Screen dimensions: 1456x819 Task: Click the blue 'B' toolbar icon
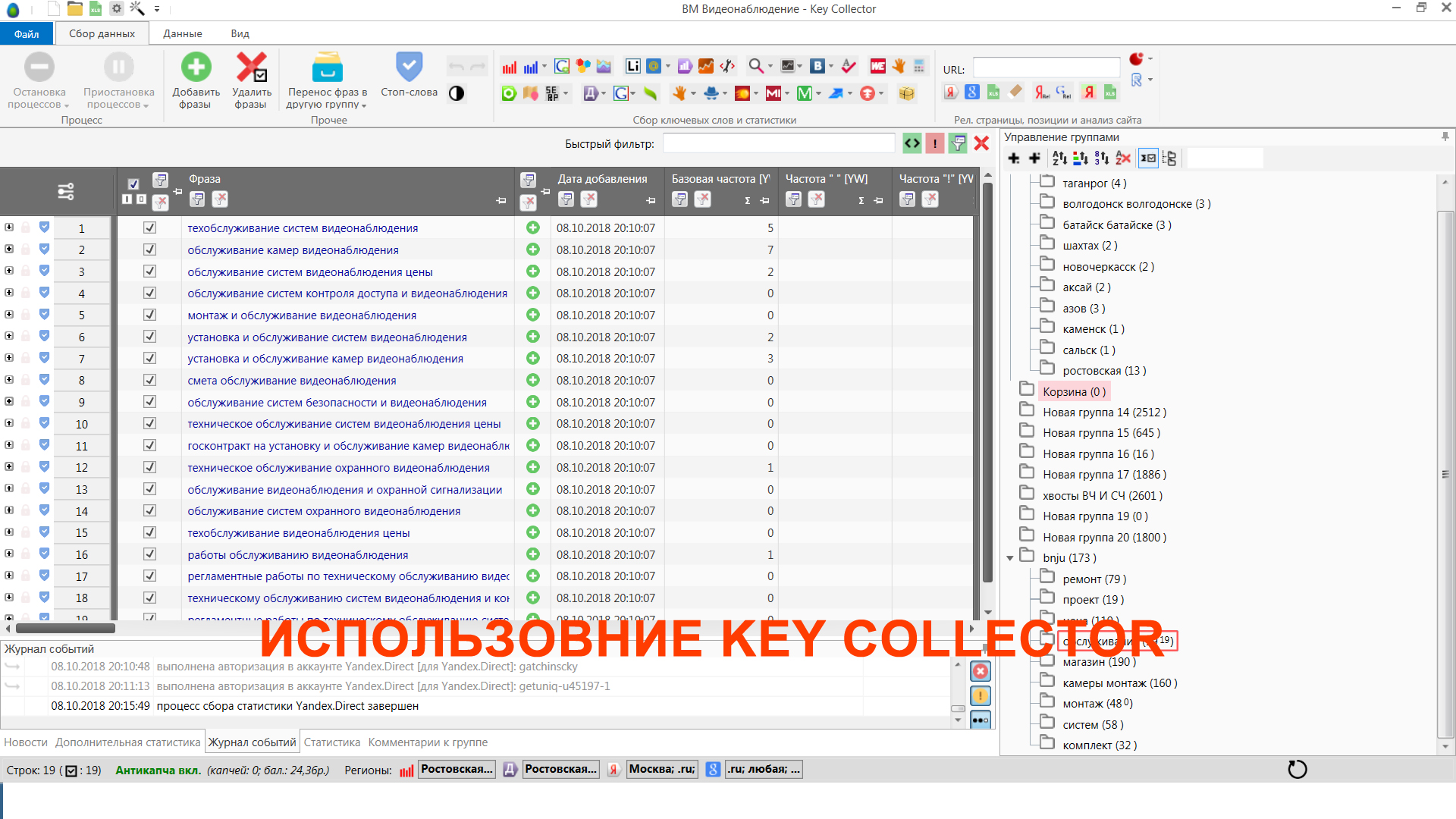[817, 67]
